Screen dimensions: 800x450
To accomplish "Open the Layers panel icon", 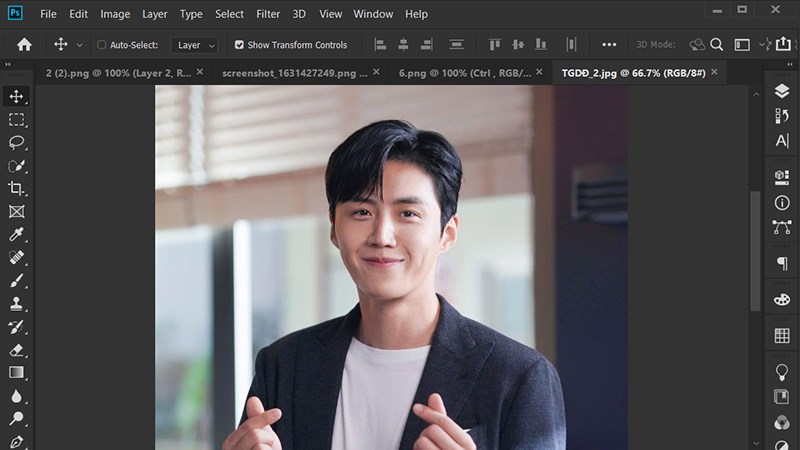I will coord(782,91).
